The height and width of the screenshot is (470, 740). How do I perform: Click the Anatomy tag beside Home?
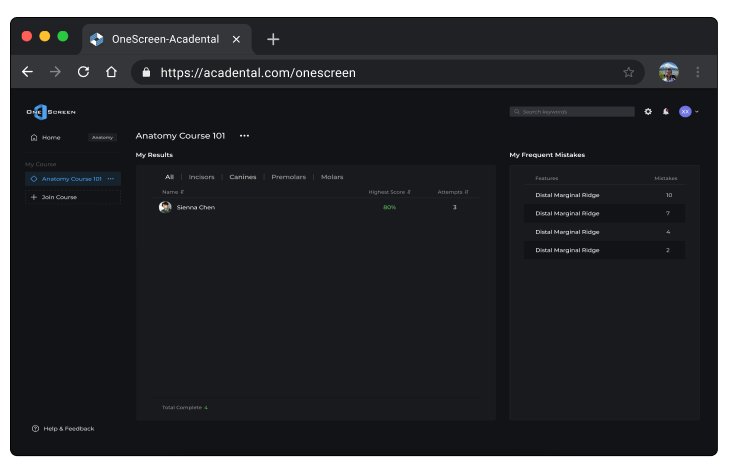pos(102,138)
